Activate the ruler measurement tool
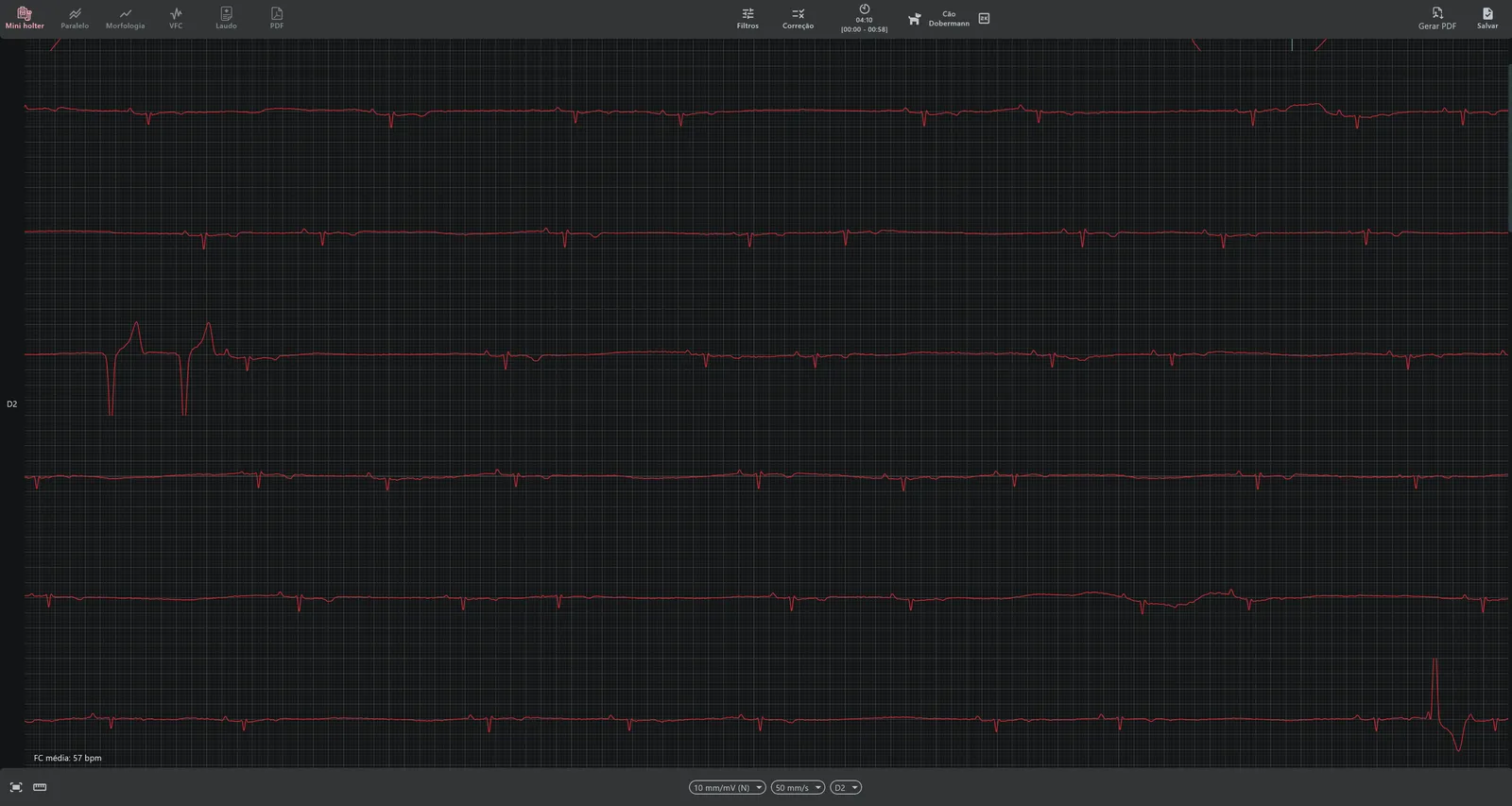1512x806 pixels. tap(40, 787)
